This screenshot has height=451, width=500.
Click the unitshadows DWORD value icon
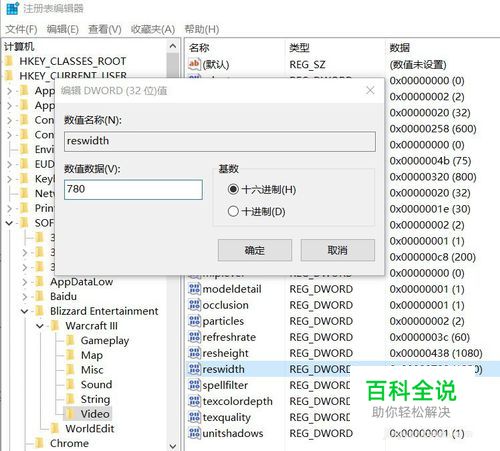pos(194,433)
